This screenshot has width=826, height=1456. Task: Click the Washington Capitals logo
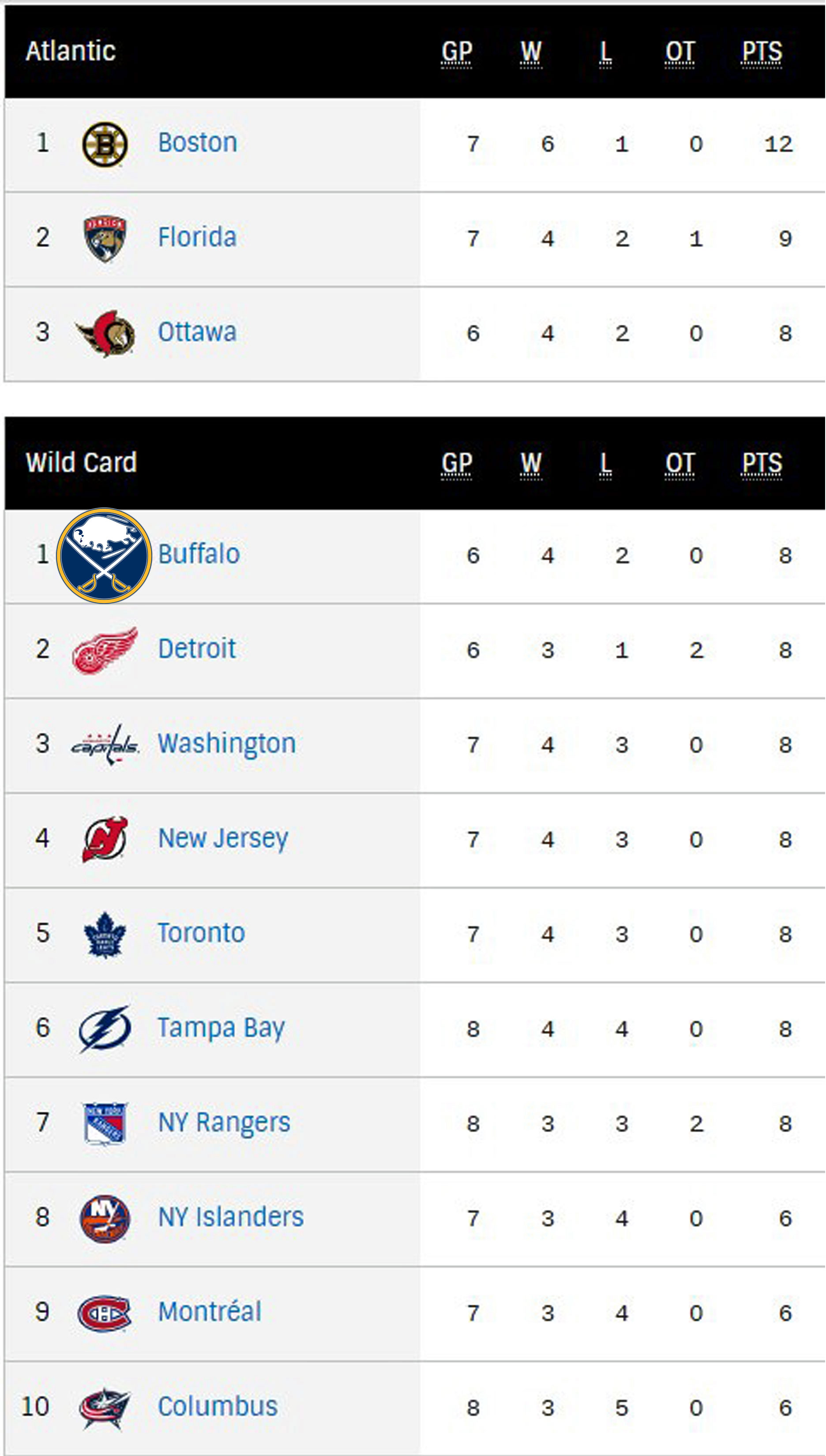pos(105,745)
